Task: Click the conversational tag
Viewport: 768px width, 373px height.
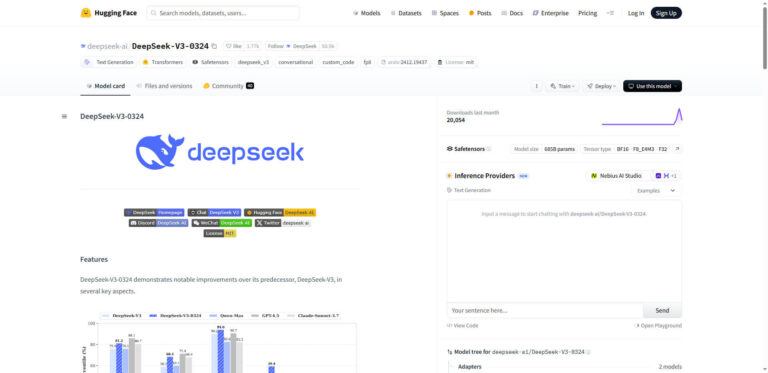Action: click(295, 62)
